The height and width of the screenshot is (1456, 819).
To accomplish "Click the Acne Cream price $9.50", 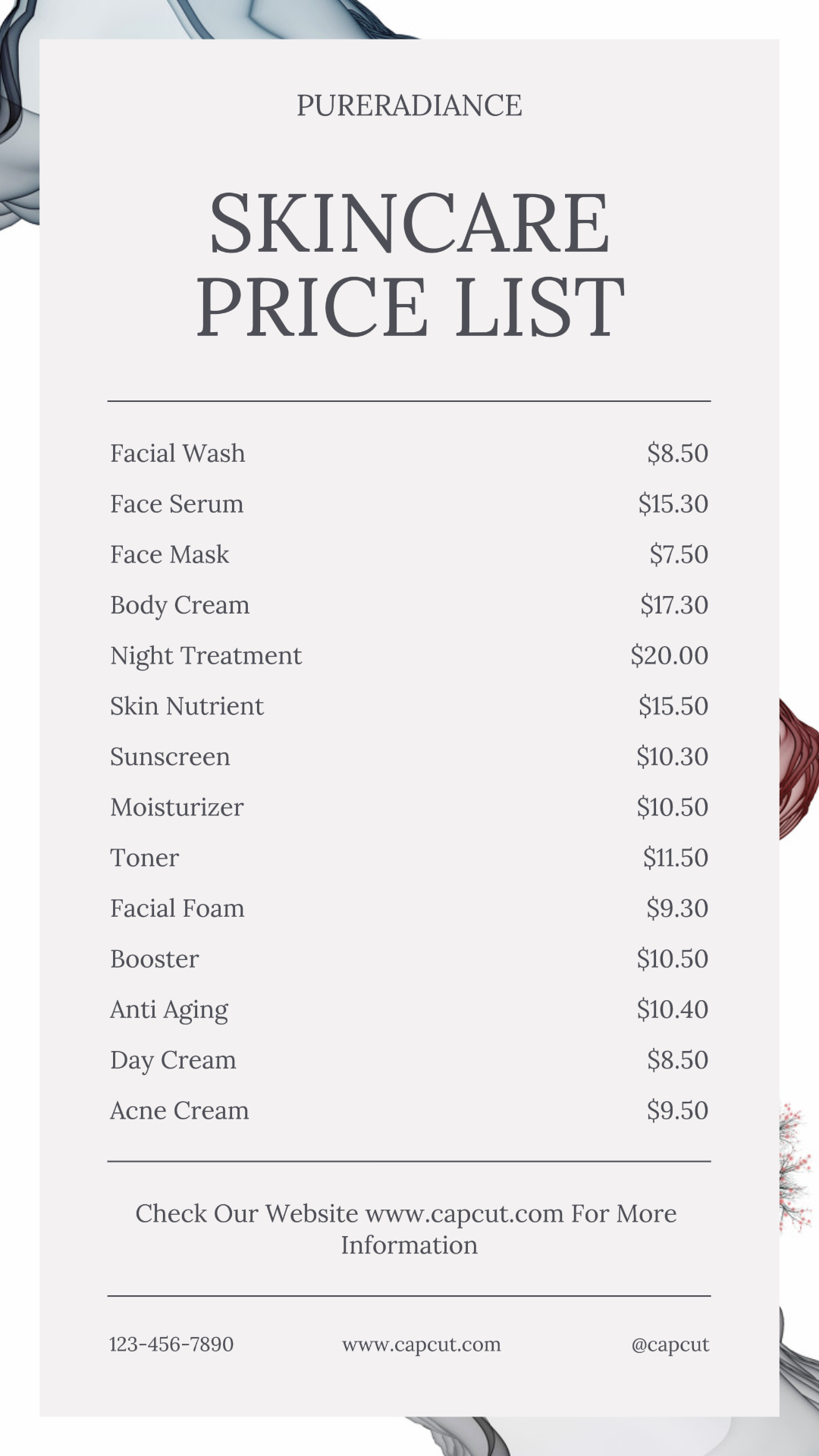I will pyautogui.click(x=677, y=1111).
